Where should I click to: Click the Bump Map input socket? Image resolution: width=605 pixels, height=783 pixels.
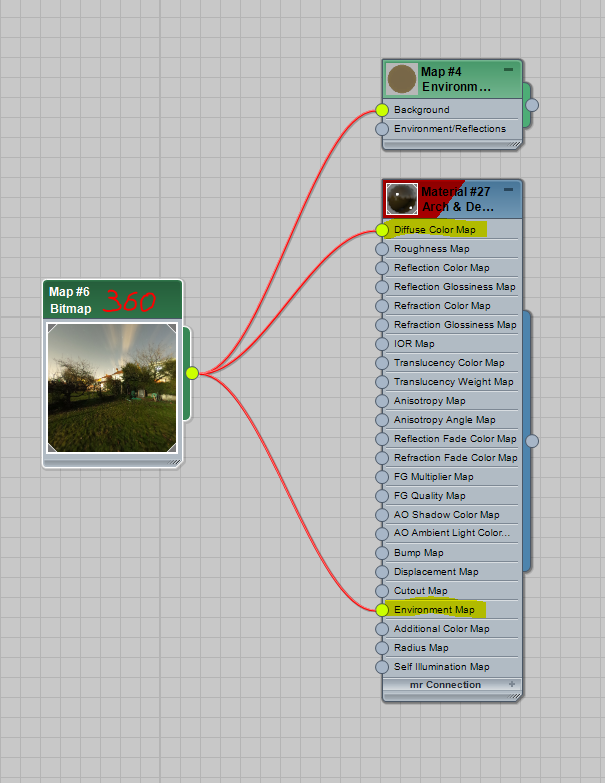click(381, 553)
